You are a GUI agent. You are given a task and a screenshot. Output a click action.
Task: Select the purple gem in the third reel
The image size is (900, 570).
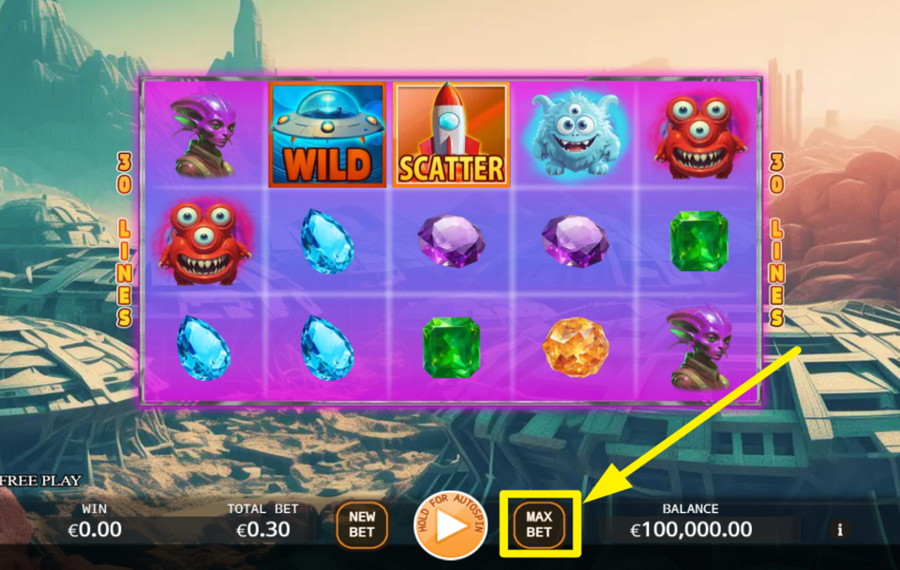pyautogui.click(x=452, y=241)
